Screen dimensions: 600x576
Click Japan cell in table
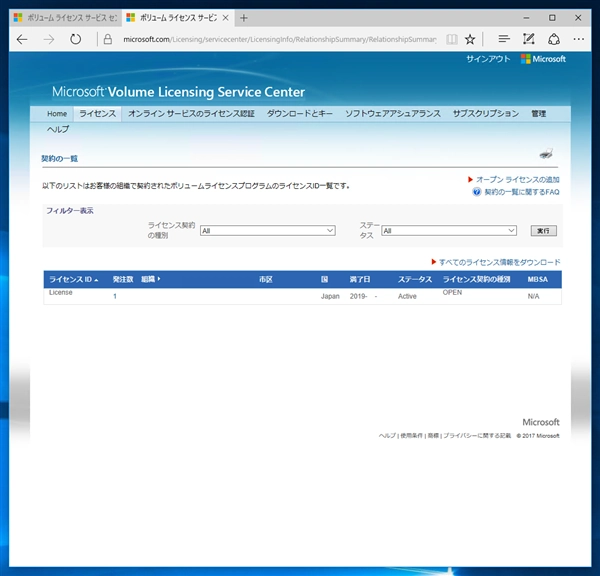tap(330, 296)
